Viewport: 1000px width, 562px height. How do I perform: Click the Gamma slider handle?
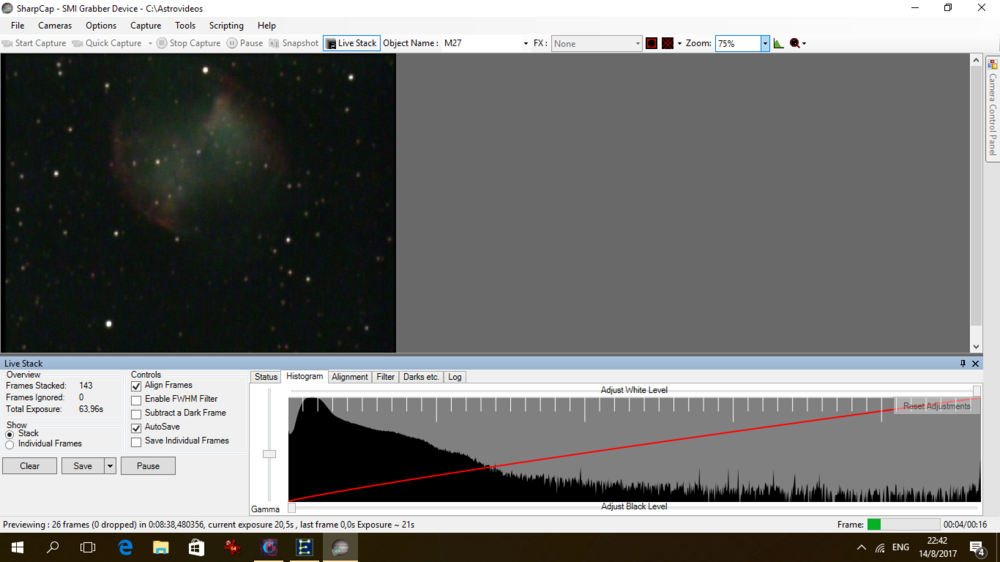click(269, 454)
